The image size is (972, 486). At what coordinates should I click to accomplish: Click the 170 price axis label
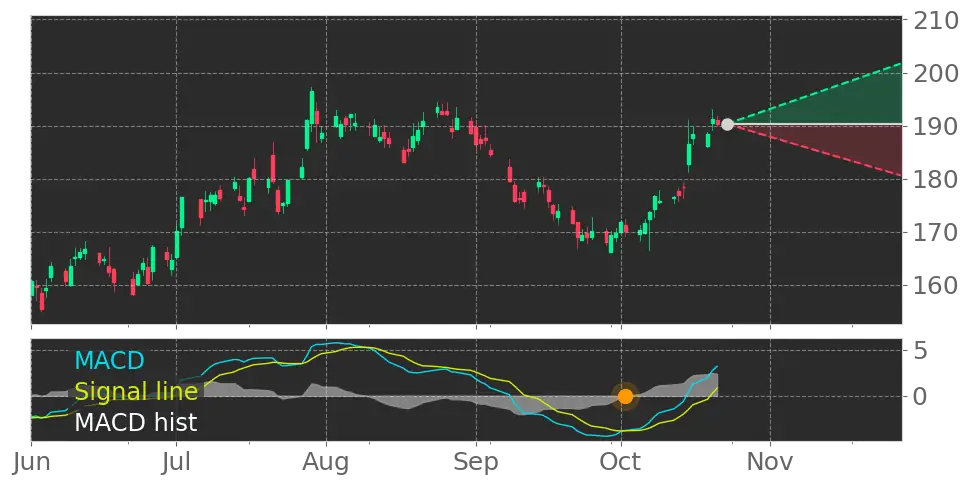tap(936, 233)
